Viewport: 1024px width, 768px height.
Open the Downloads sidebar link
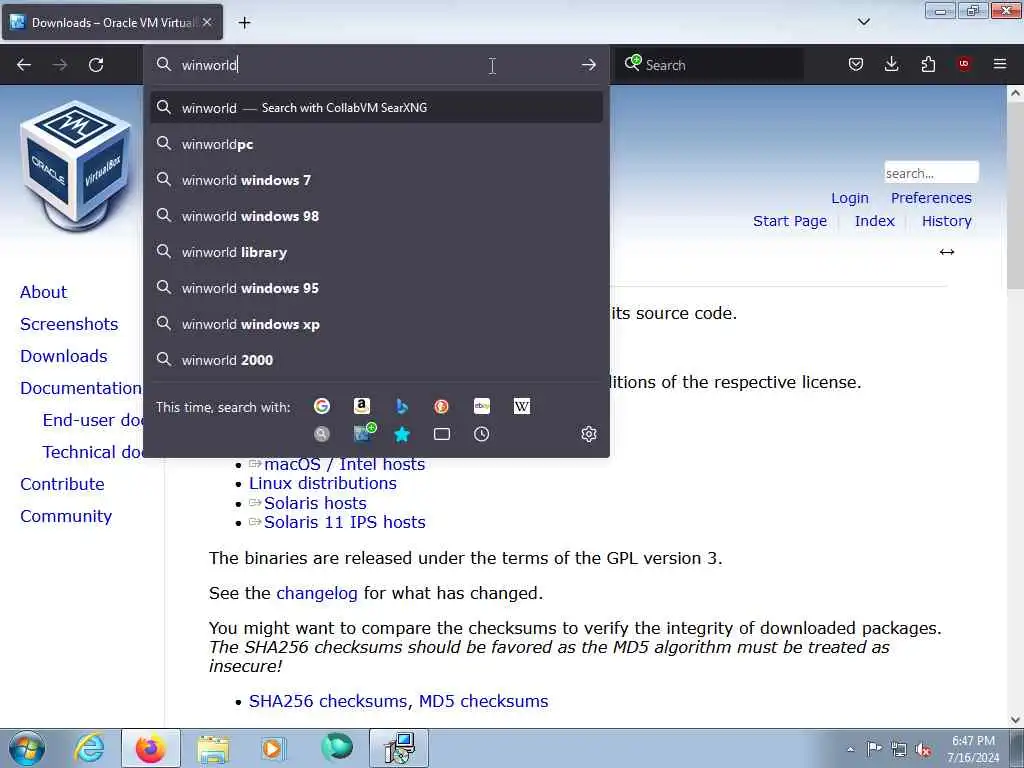click(x=64, y=356)
